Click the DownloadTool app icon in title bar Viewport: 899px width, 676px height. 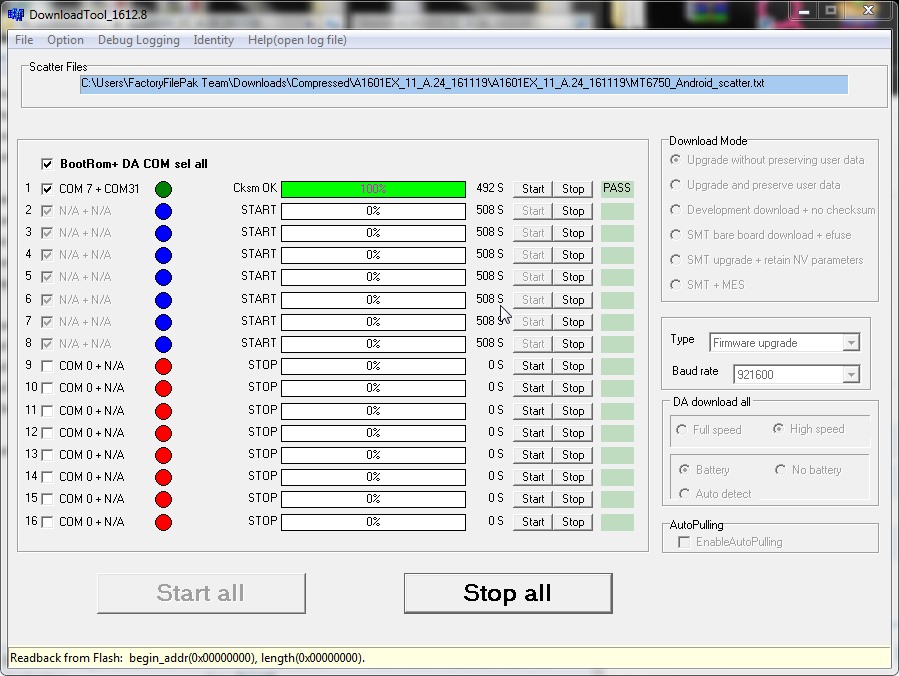coord(15,14)
